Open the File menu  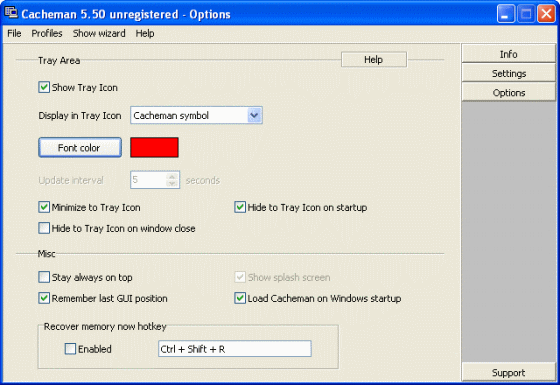click(x=14, y=34)
